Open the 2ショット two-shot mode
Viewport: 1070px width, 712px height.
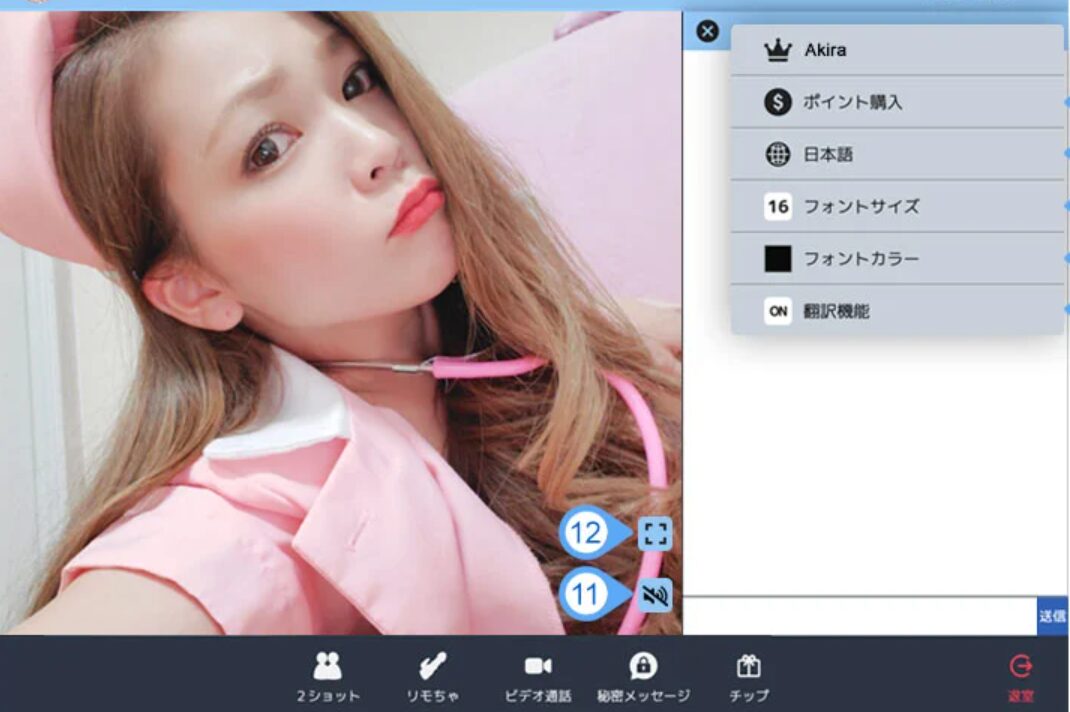328,676
